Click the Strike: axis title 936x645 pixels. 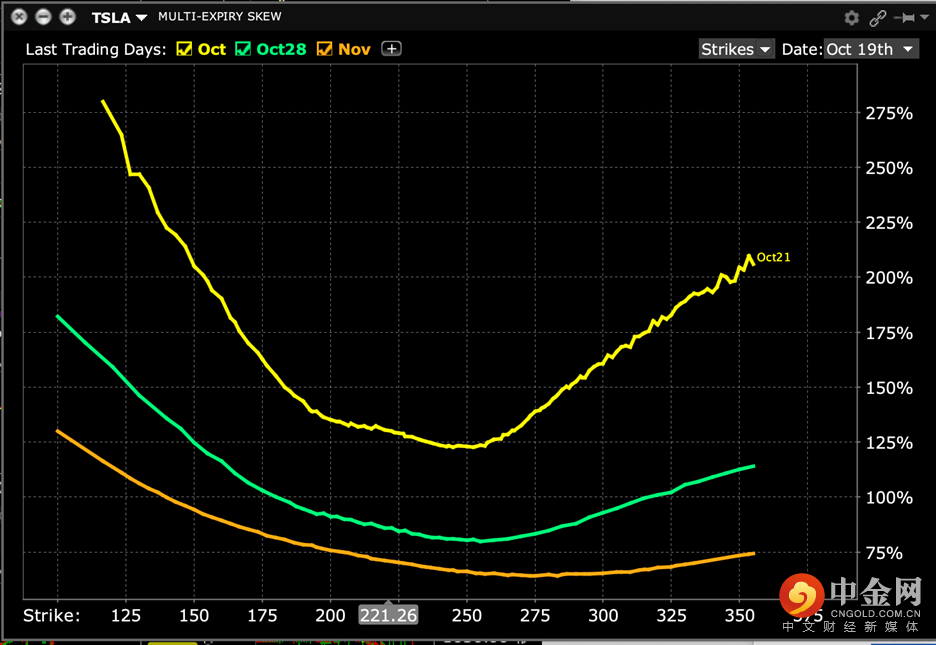(51, 615)
